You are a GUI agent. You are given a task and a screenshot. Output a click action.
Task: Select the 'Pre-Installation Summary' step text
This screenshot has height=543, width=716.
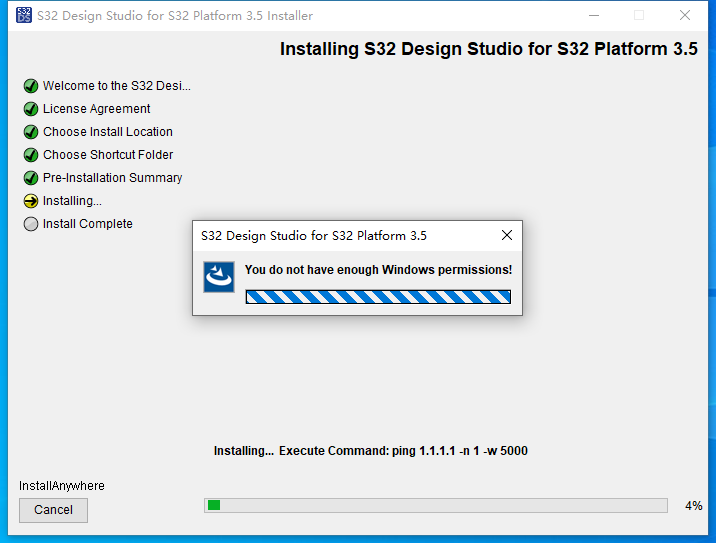(112, 178)
